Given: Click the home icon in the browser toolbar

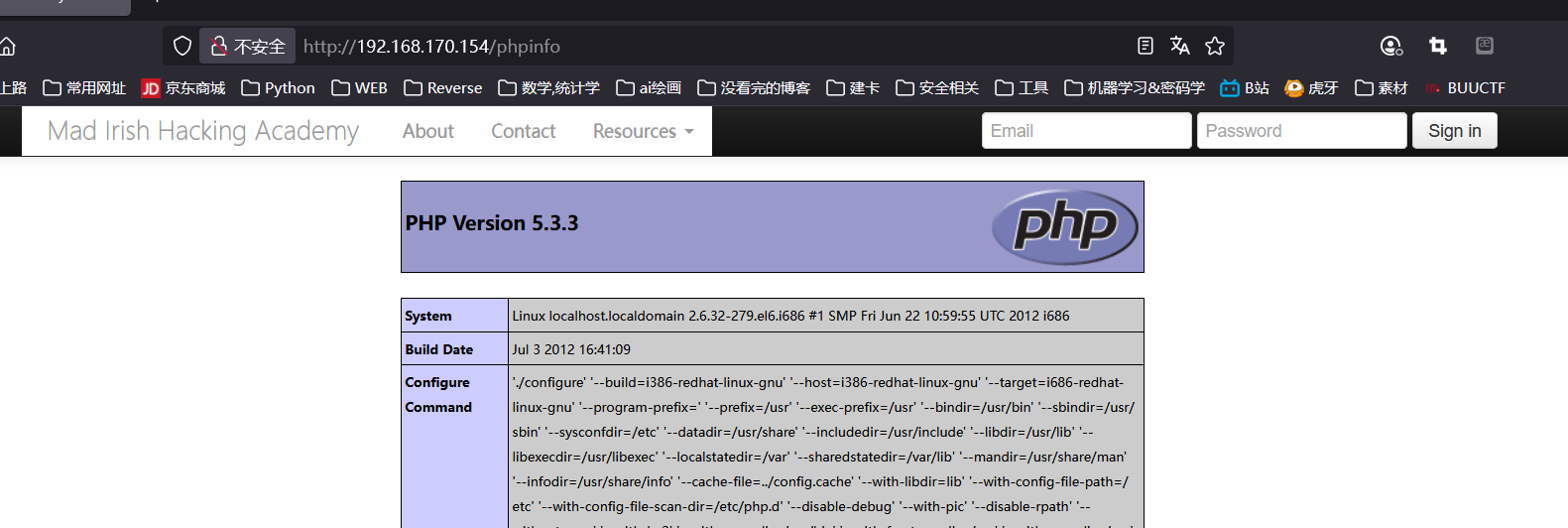Looking at the screenshot, I should (7, 47).
